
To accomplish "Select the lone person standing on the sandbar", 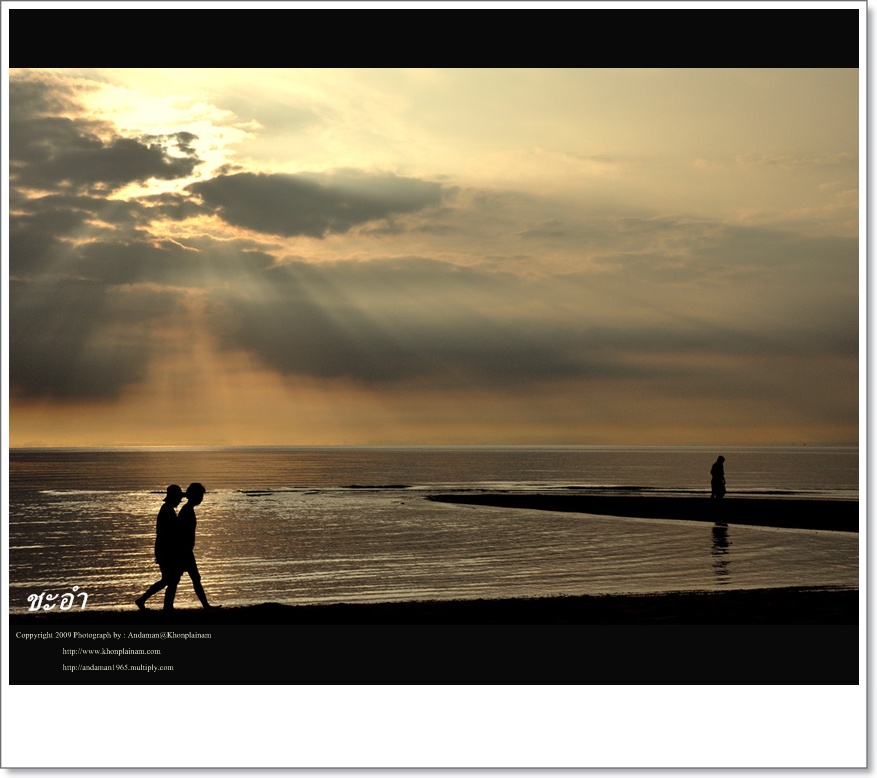I will (x=717, y=478).
